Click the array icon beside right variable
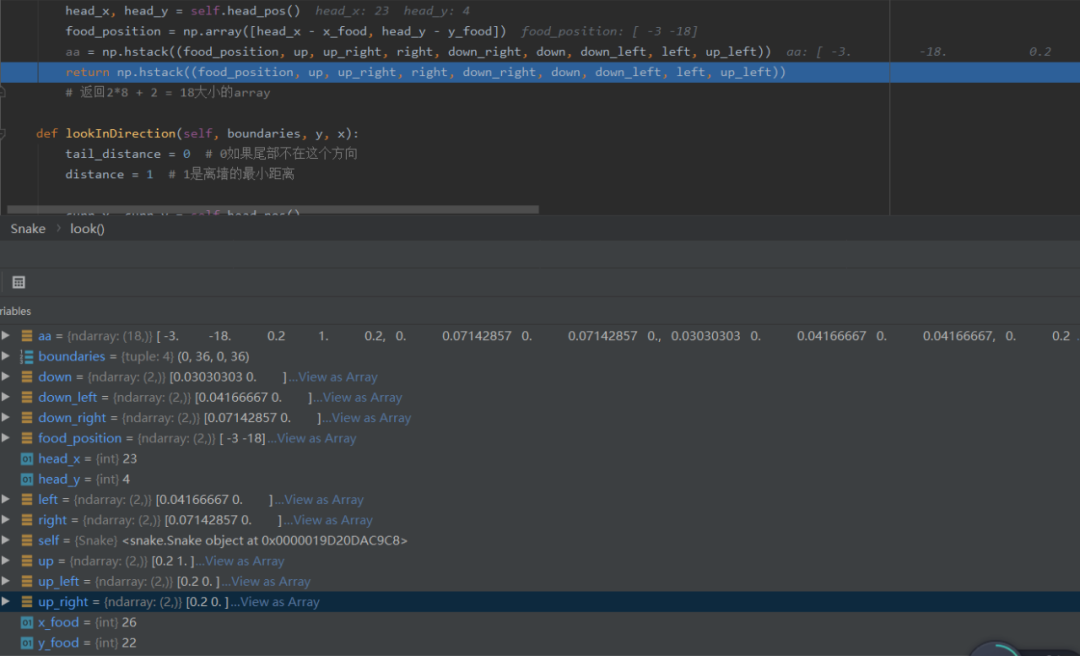This screenshot has height=656, width=1080. tap(27, 520)
